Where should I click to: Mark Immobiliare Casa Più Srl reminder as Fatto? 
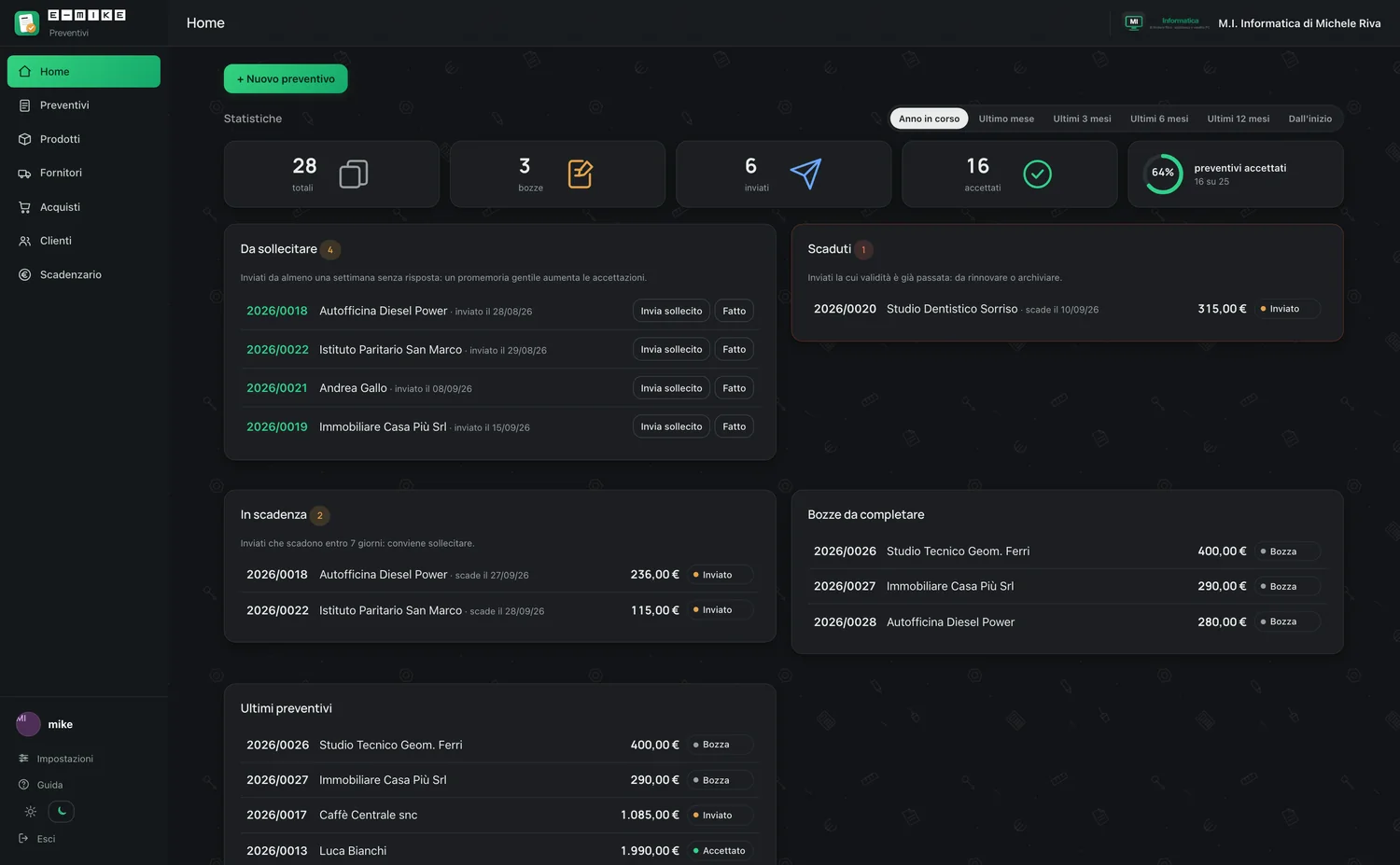coord(735,426)
